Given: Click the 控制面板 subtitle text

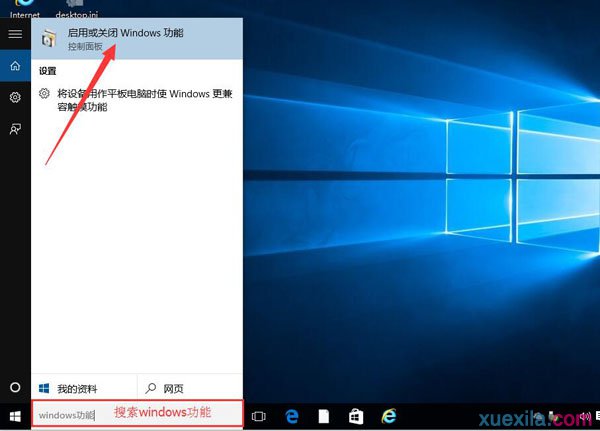Looking at the screenshot, I should (85, 47).
